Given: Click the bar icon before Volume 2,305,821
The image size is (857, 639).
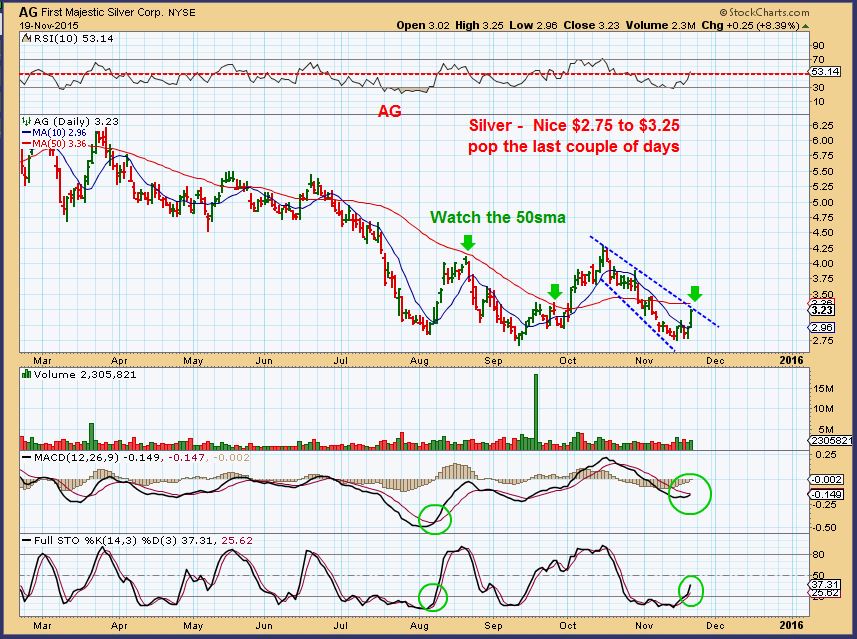Looking at the screenshot, I should (x=27, y=374).
